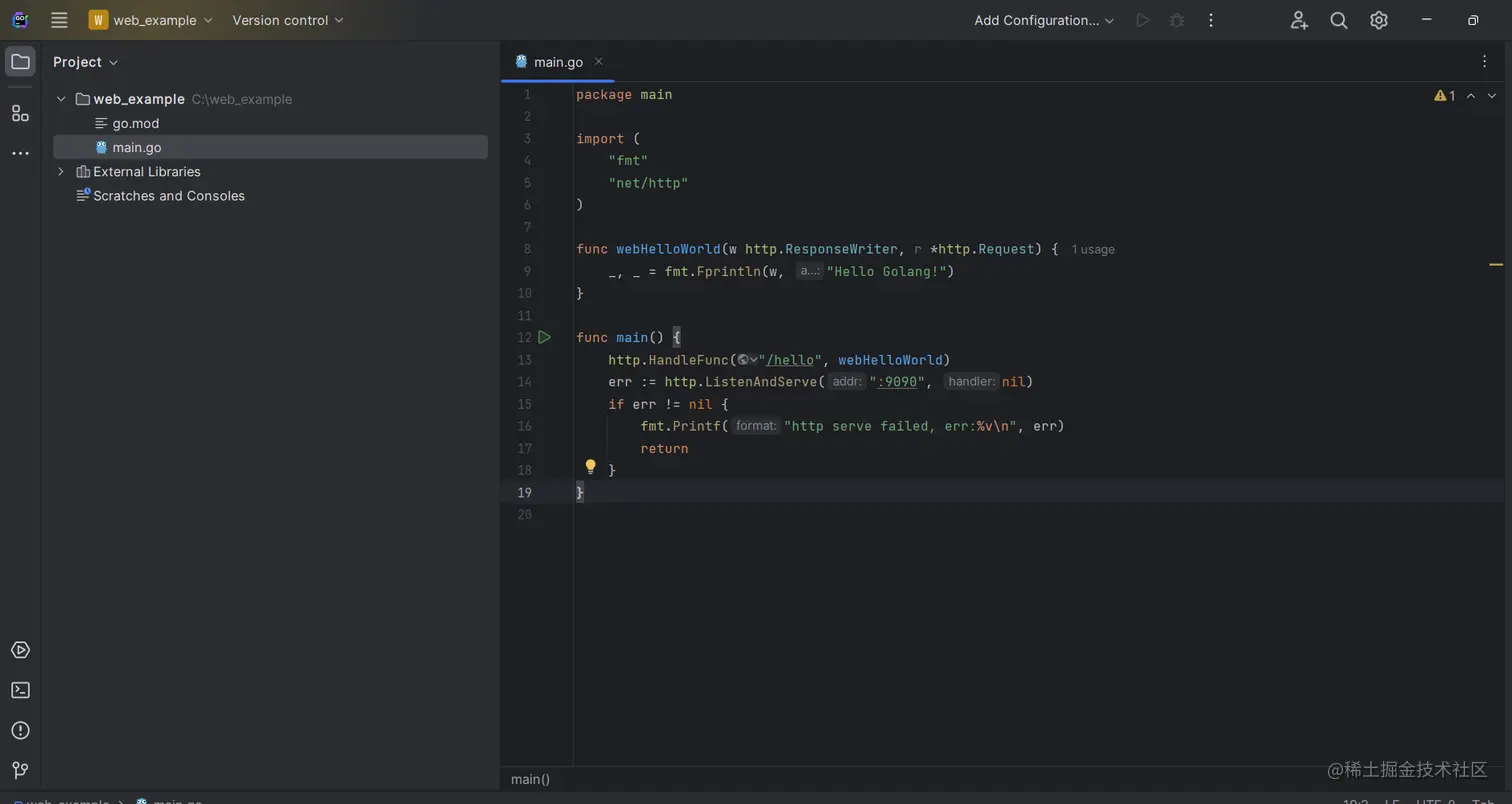Screen dimensions: 1512x804
Task: Click the GoLand logo icon
Action: 20,20
